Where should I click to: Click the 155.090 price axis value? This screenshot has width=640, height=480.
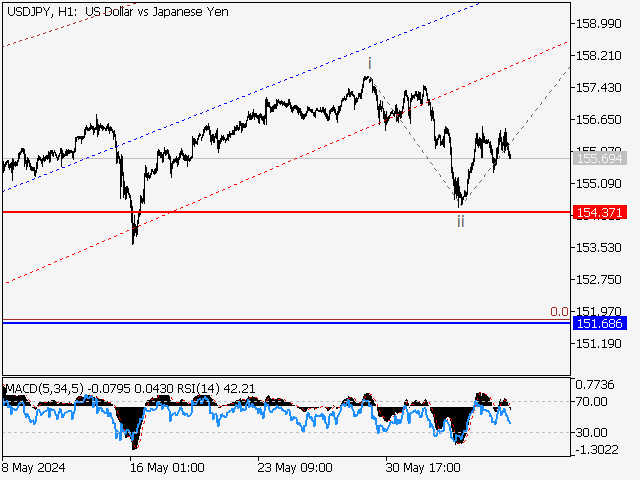tap(598, 184)
